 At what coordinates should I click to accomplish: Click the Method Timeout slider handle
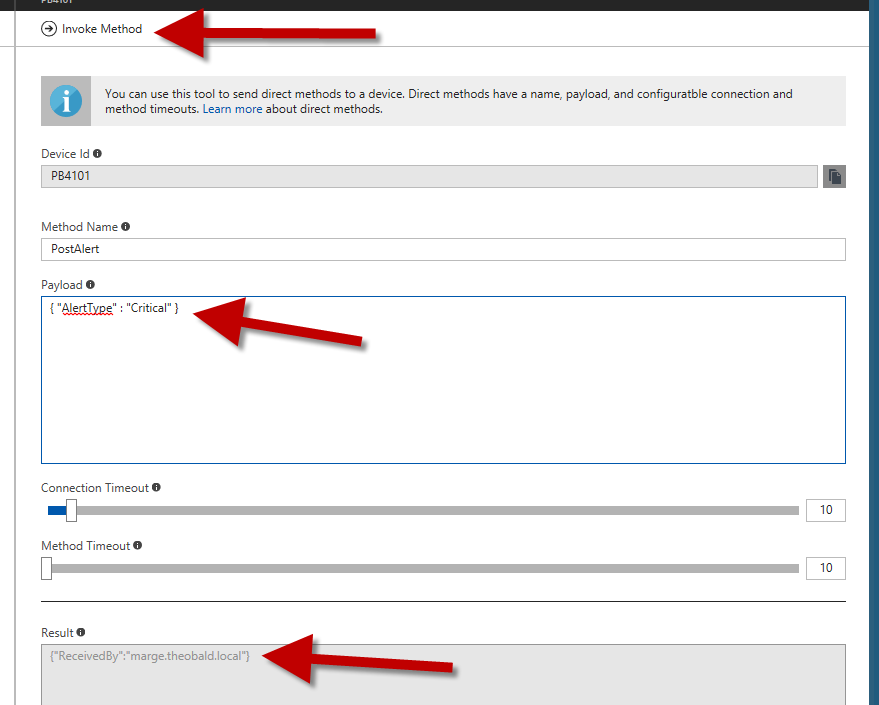[x=47, y=568]
